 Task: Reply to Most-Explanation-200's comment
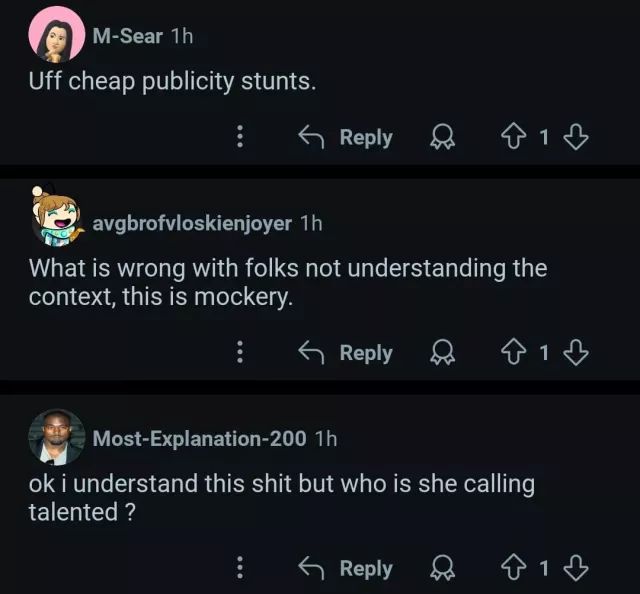pyautogui.click(x=346, y=568)
